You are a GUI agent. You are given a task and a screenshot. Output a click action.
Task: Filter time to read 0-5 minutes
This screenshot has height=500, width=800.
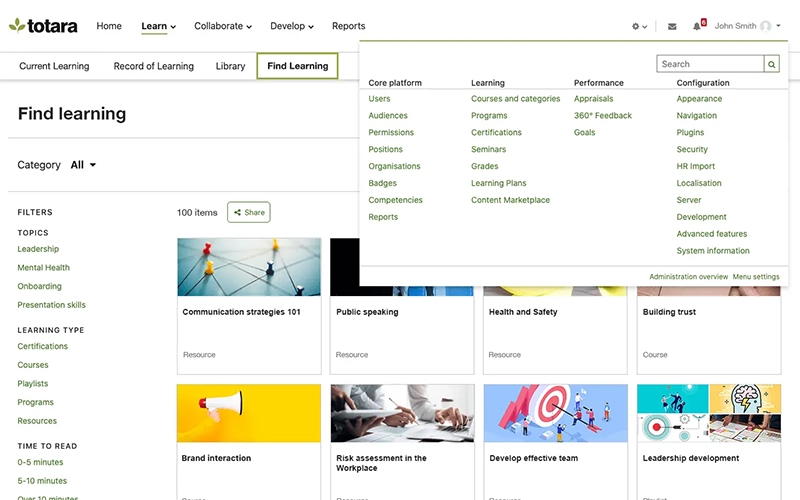pyautogui.click(x=40, y=462)
